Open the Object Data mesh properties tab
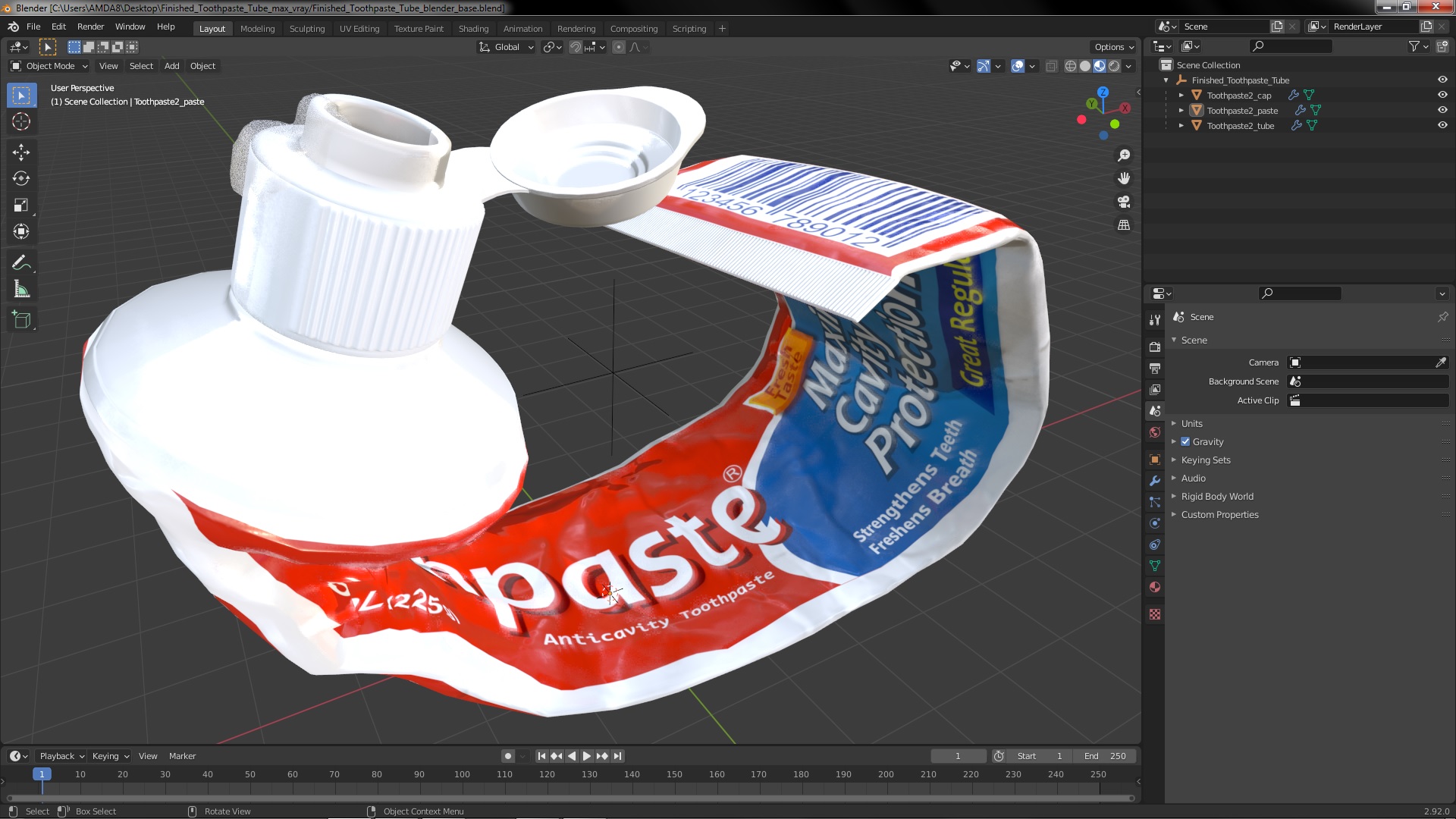Screen dimensions: 1456x819 click(x=1155, y=566)
